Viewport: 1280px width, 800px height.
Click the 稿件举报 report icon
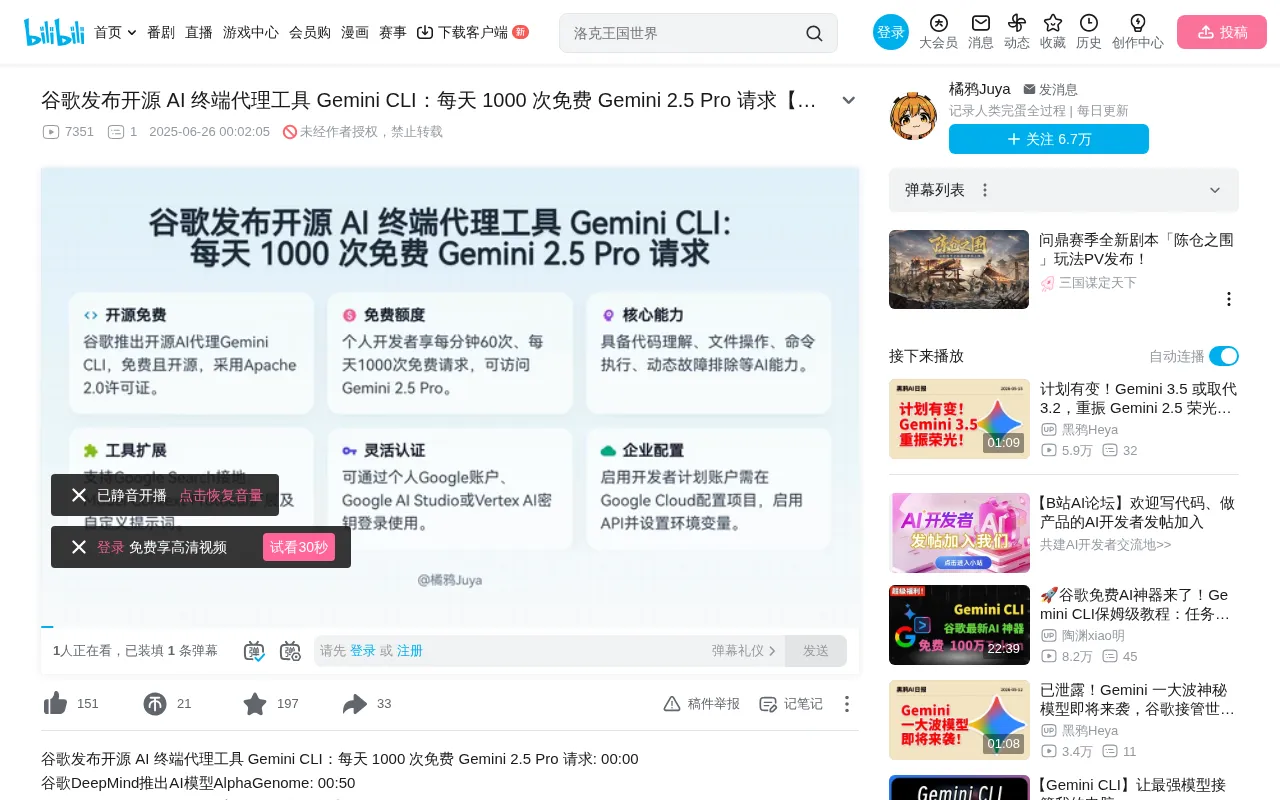(701, 704)
